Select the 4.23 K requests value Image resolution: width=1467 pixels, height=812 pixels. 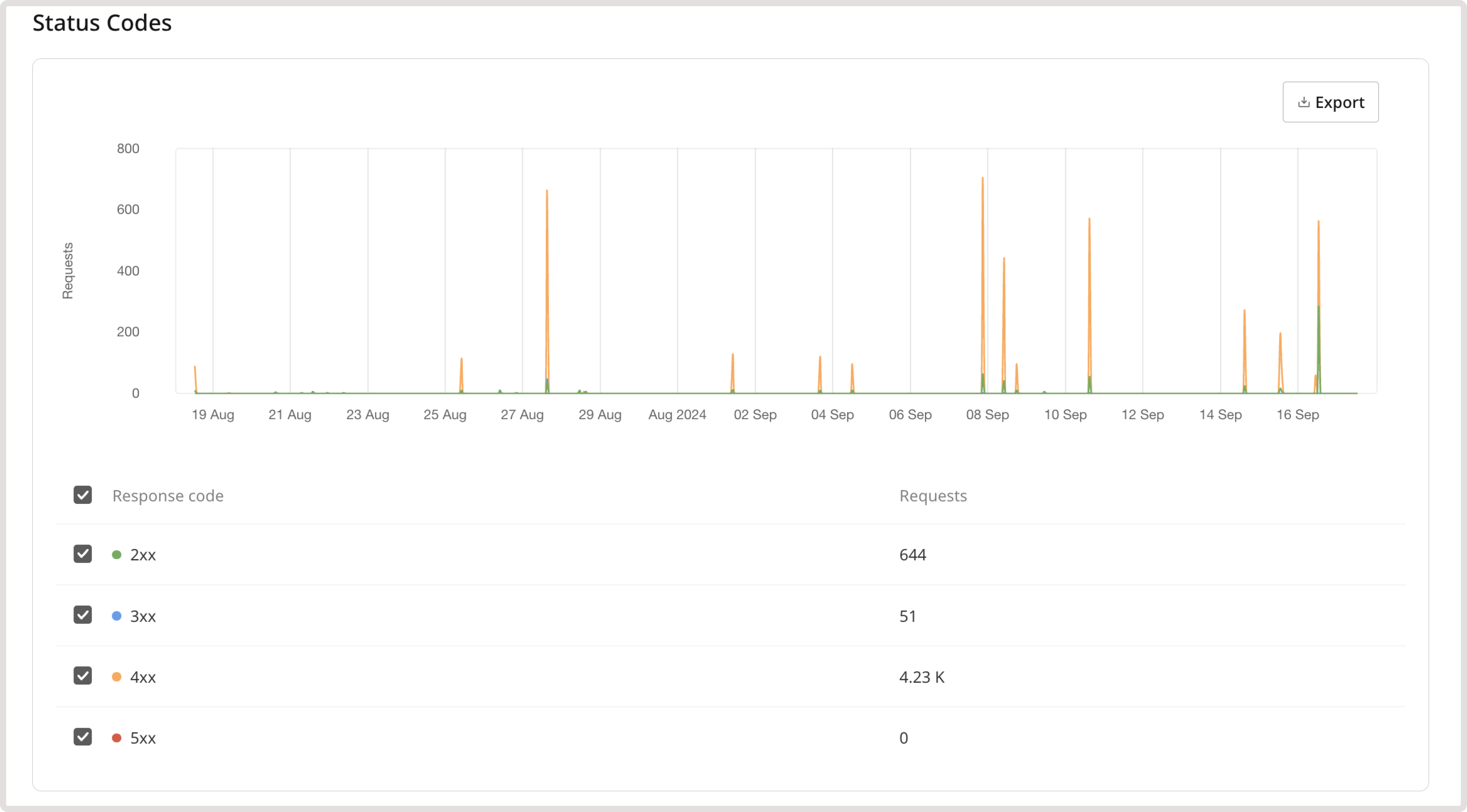922,677
